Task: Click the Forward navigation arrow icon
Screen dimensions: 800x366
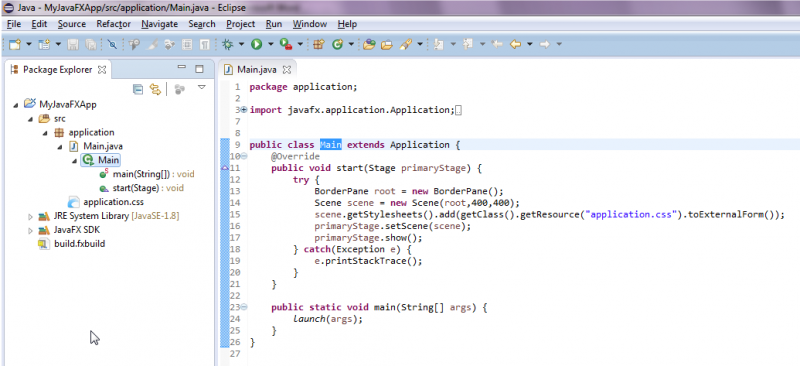Action: (544, 45)
